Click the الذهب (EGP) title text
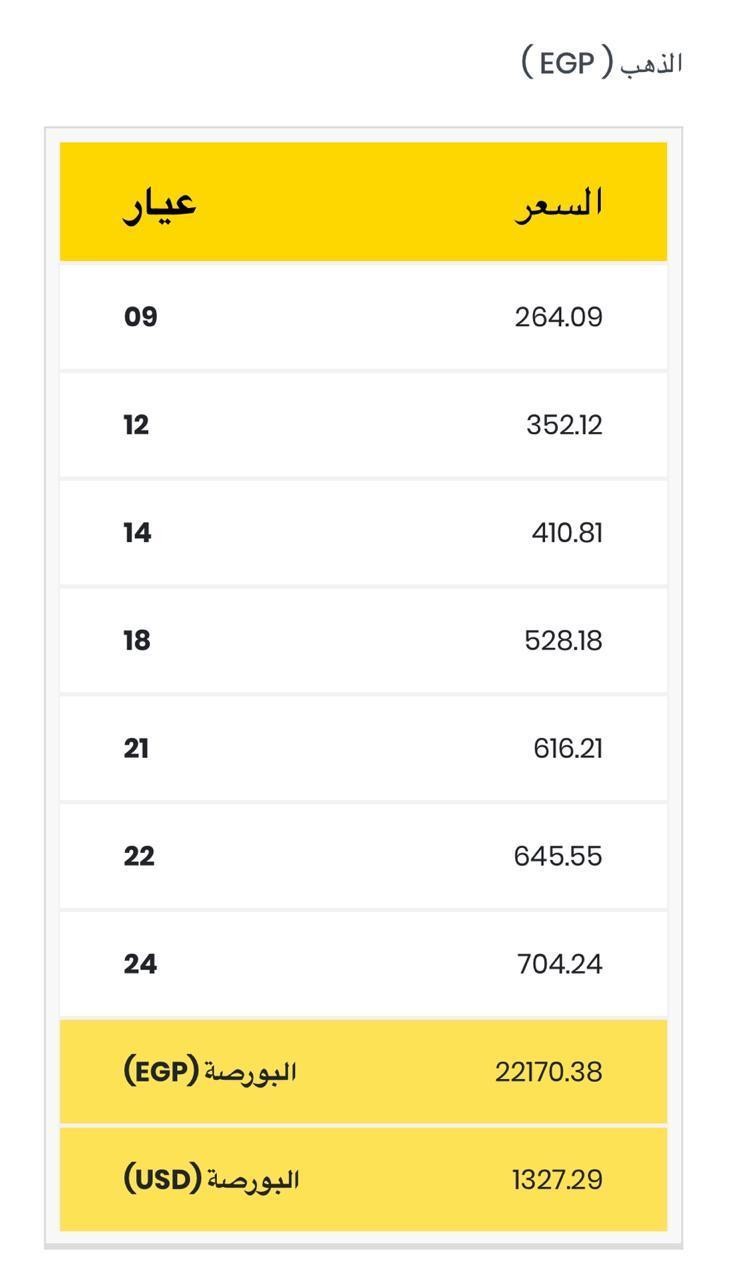The width and height of the screenshot is (730, 1280). [x=602, y=63]
